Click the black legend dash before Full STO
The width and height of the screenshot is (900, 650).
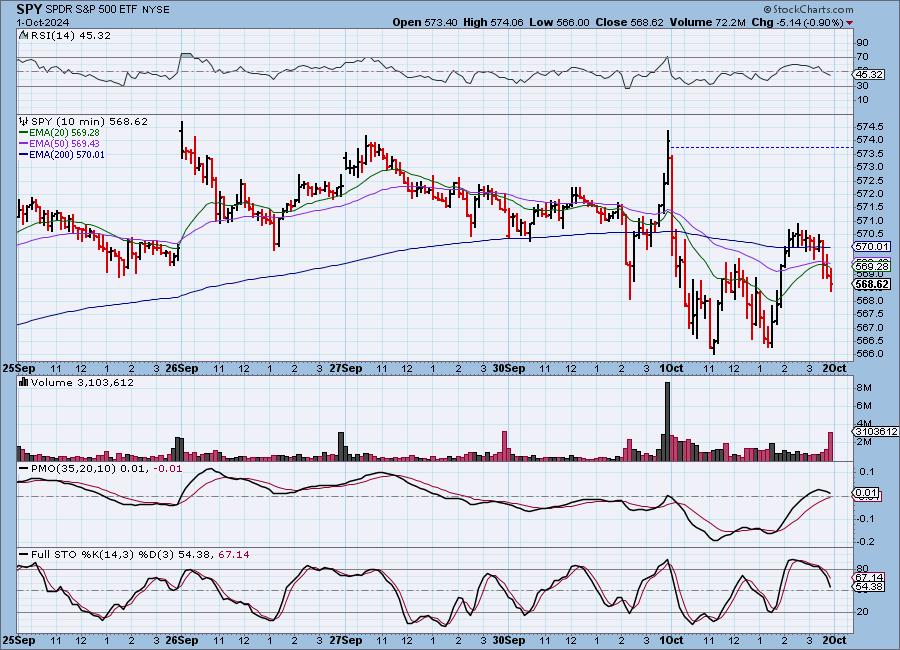coord(24,554)
